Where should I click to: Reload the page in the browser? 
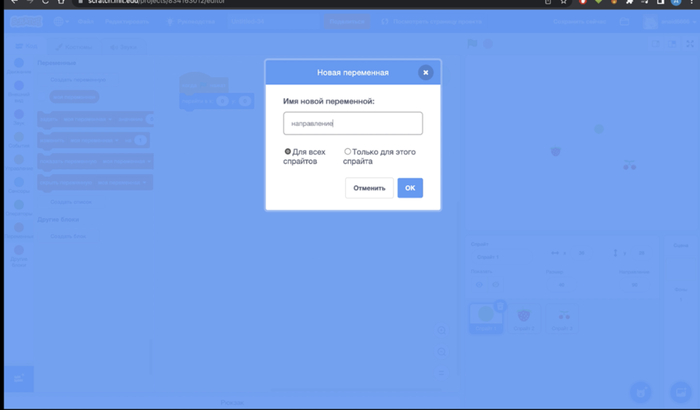point(44,3)
